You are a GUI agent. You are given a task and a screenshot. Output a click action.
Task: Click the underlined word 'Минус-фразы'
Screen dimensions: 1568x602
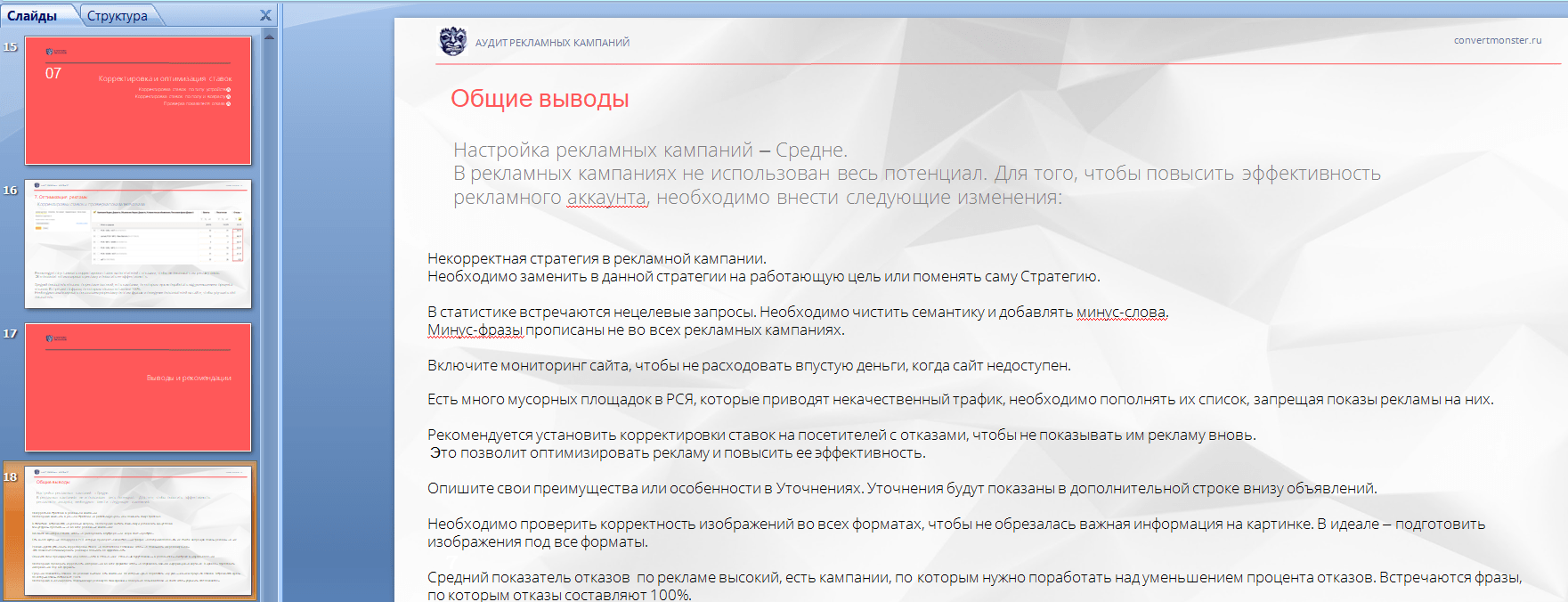coord(475,330)
